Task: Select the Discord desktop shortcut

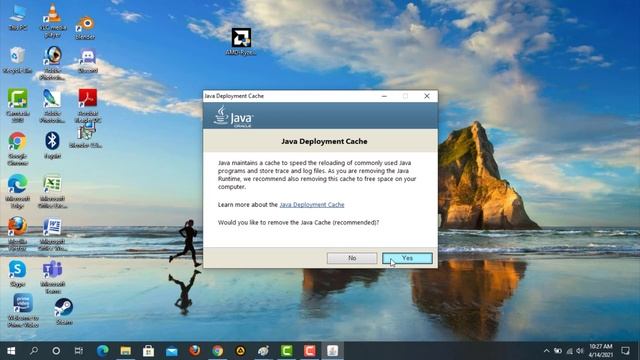Action: pyautogui.click(x=88, y=61)
